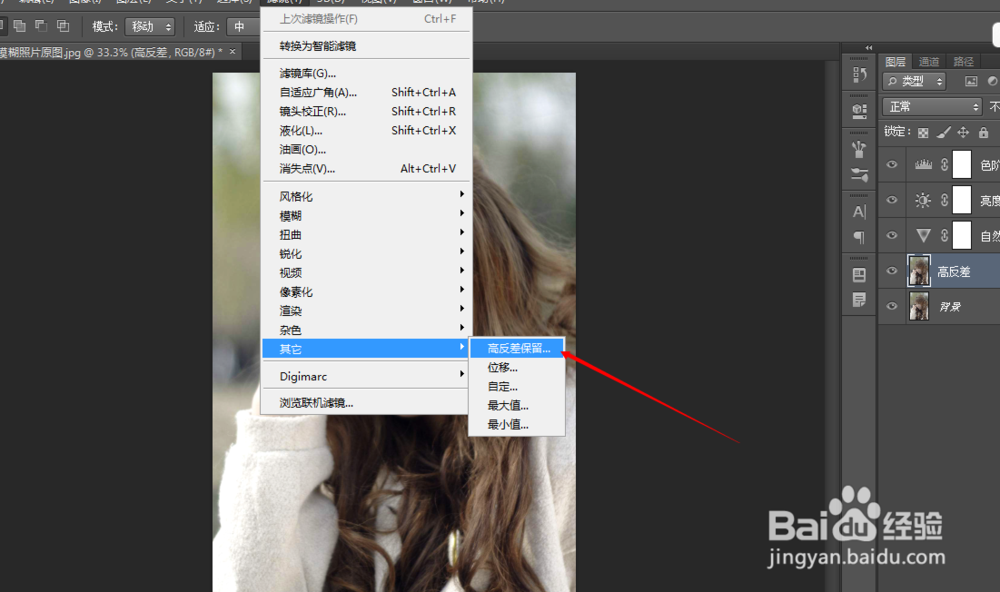Expand the 杂色 submenu

pos(367,330)
